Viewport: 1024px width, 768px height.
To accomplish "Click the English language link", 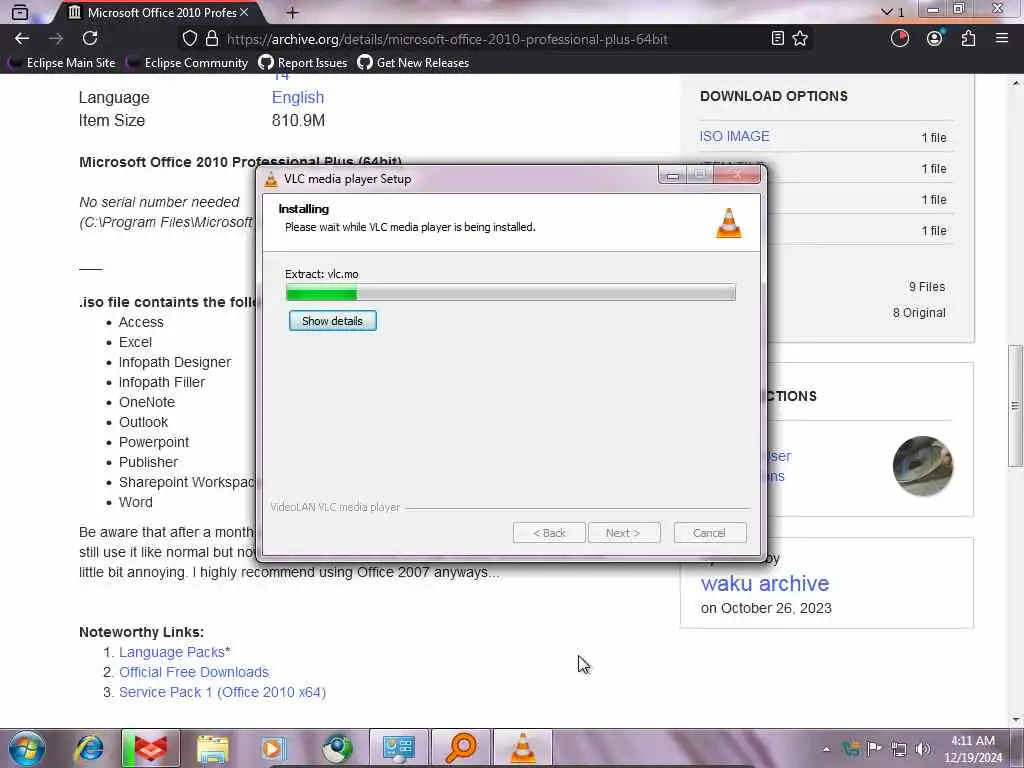I will (x=298, y=97).
